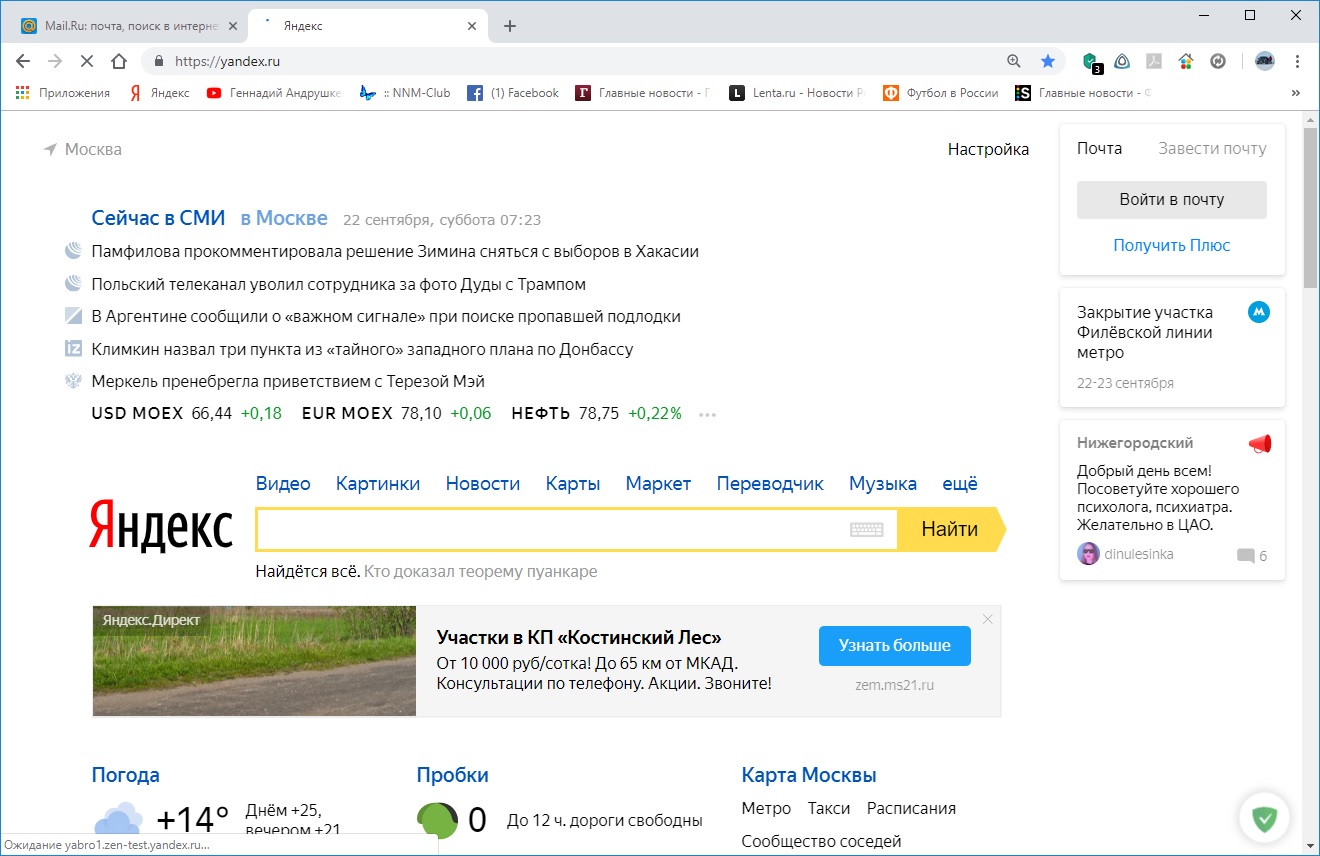Click the «Войти в почту» button
This screenshot has width=1320, height=856.
1170,199
